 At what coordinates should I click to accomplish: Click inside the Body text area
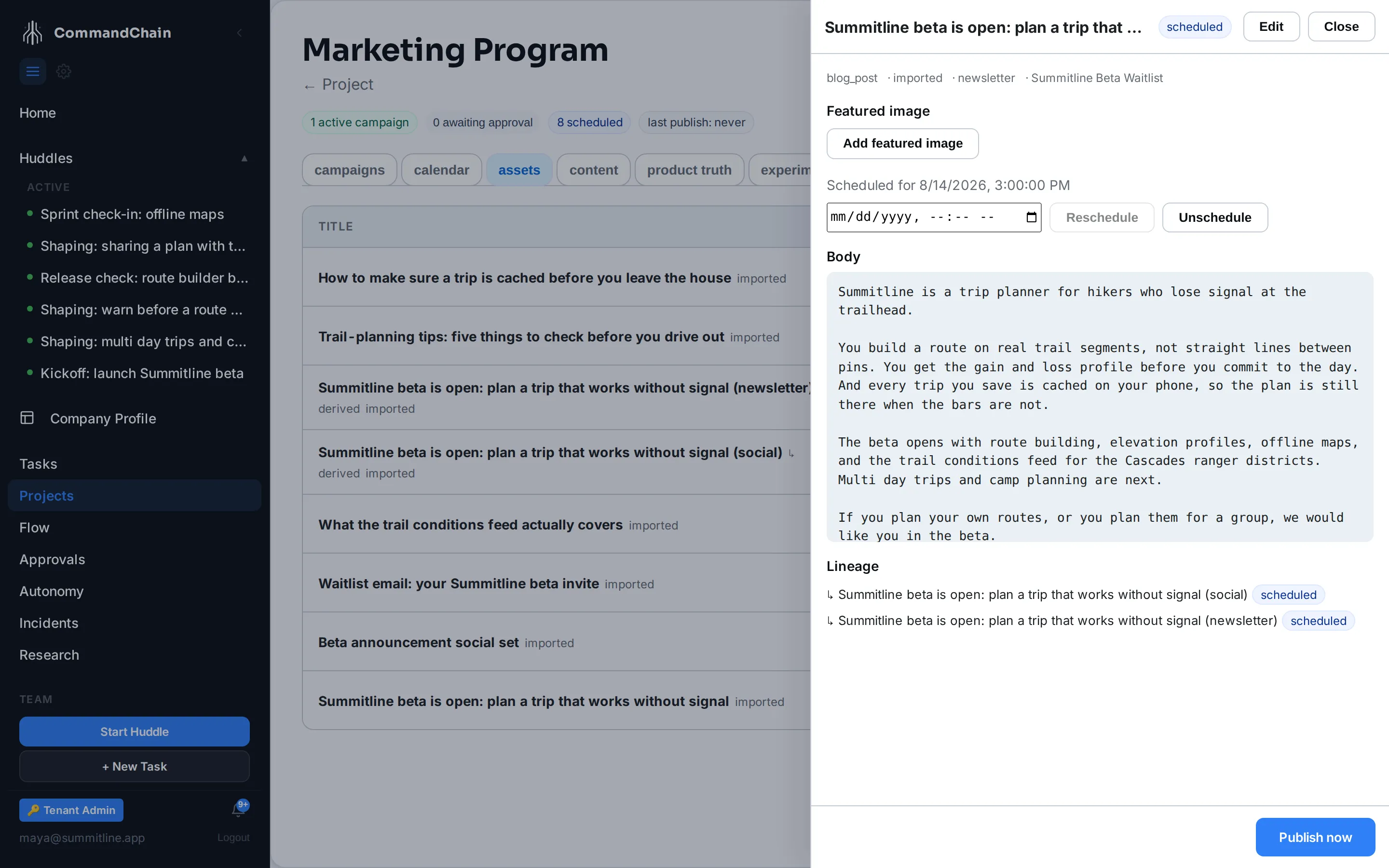(1099, 407)
